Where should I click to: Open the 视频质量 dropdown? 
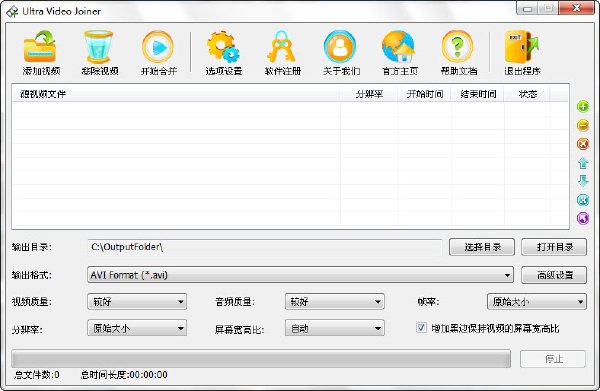(137, 301)
